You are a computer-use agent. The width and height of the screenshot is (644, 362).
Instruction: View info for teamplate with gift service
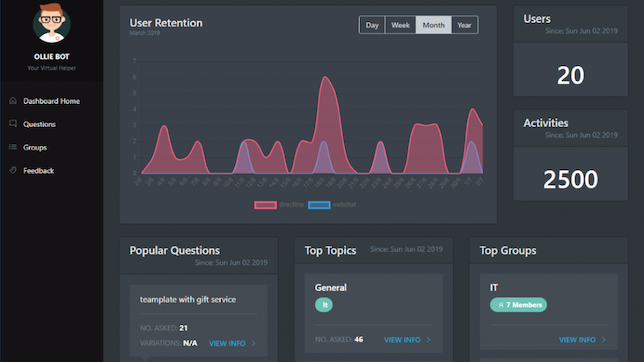tap(227, 344)
